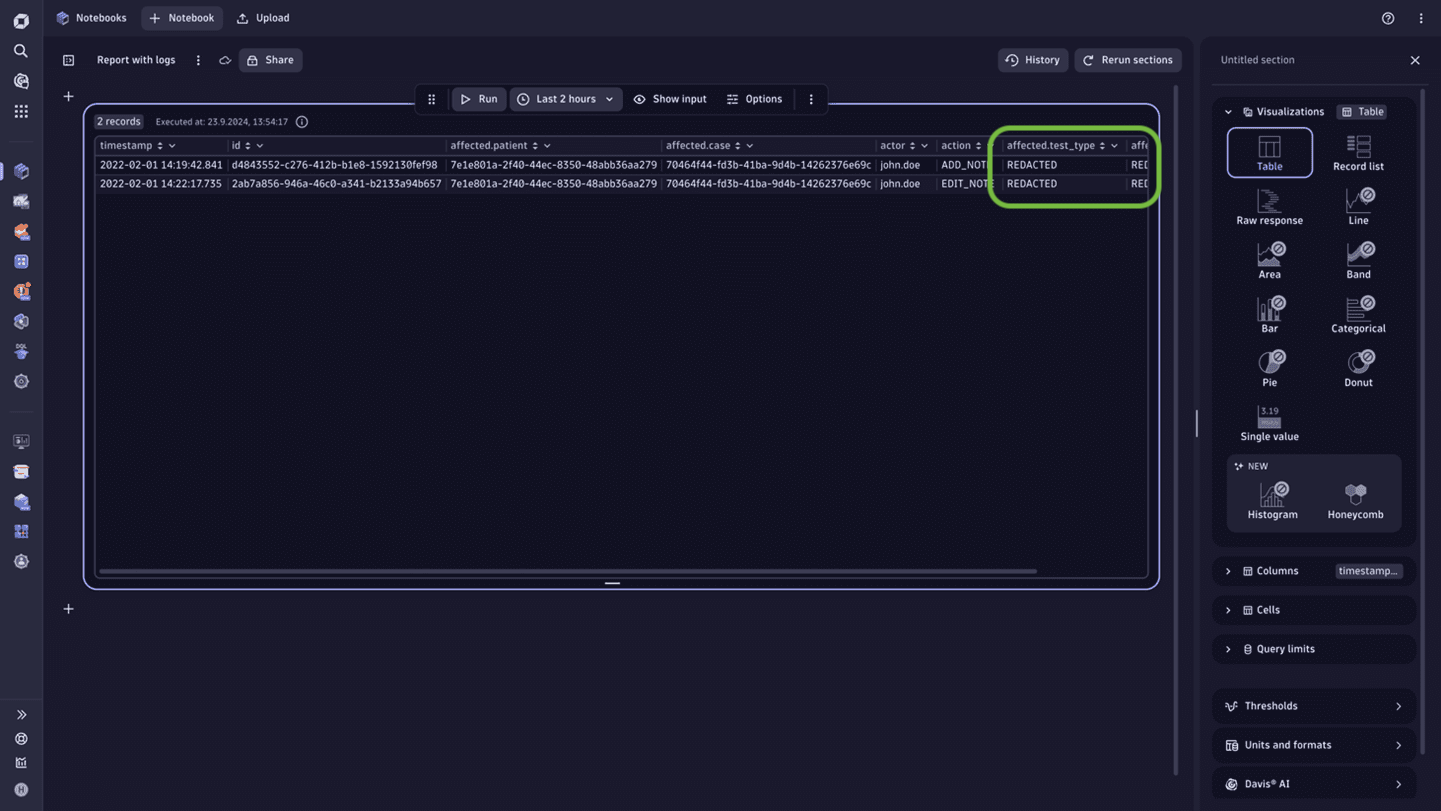Pick the new Histogram visualization
Viewport: 1441px width, 811px height.
tap(1272, 498)
